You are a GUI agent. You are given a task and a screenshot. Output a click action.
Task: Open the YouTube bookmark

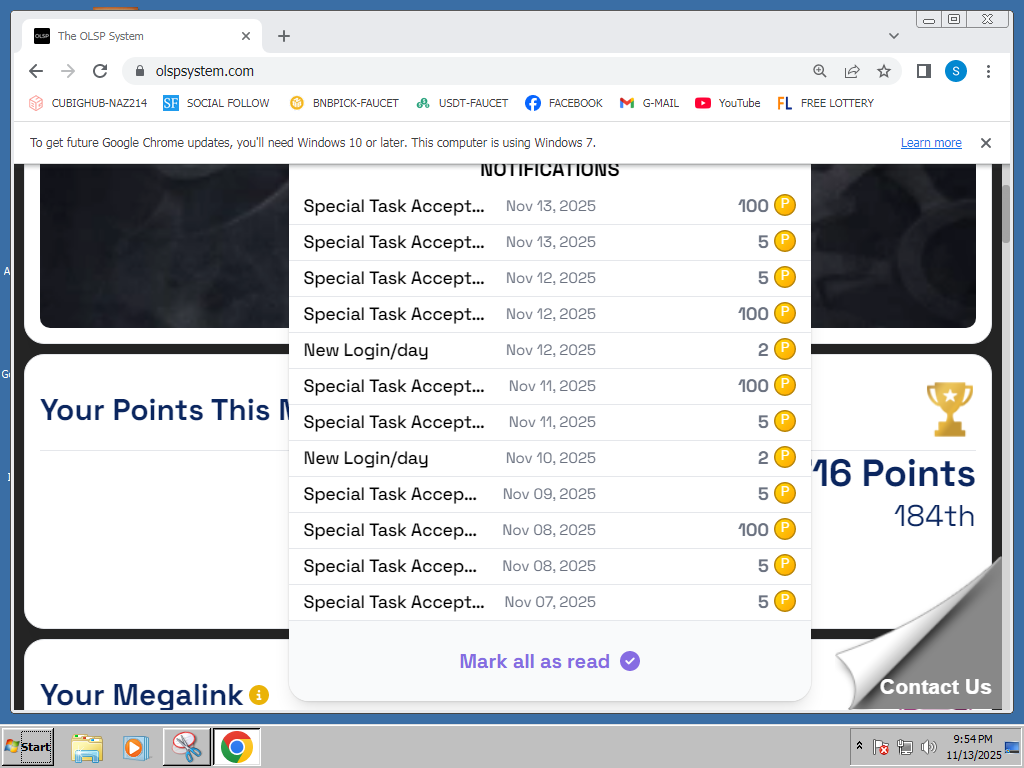[727, 103]
